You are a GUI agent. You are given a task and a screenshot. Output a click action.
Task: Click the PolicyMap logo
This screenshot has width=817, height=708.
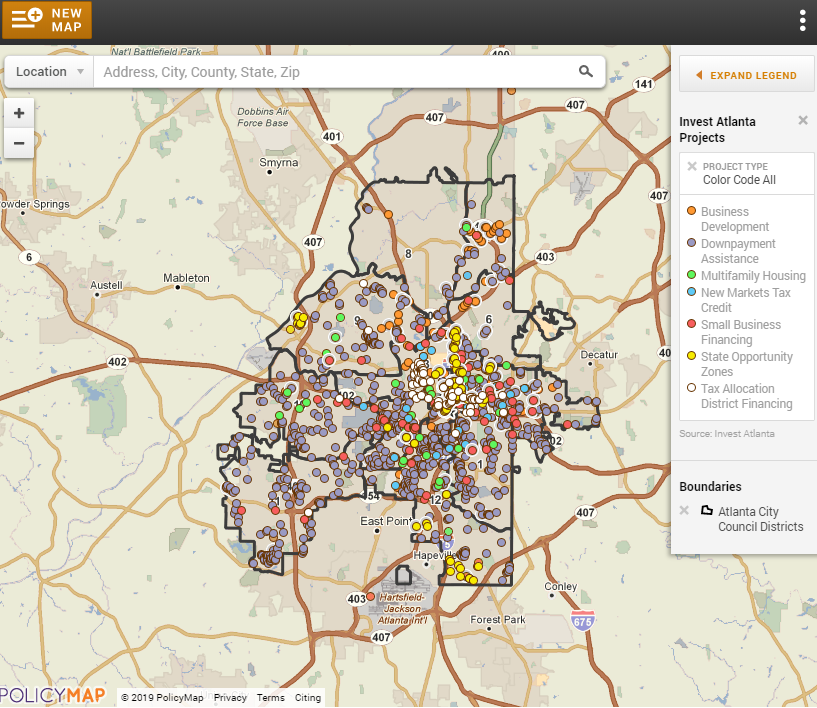(52, 695)
